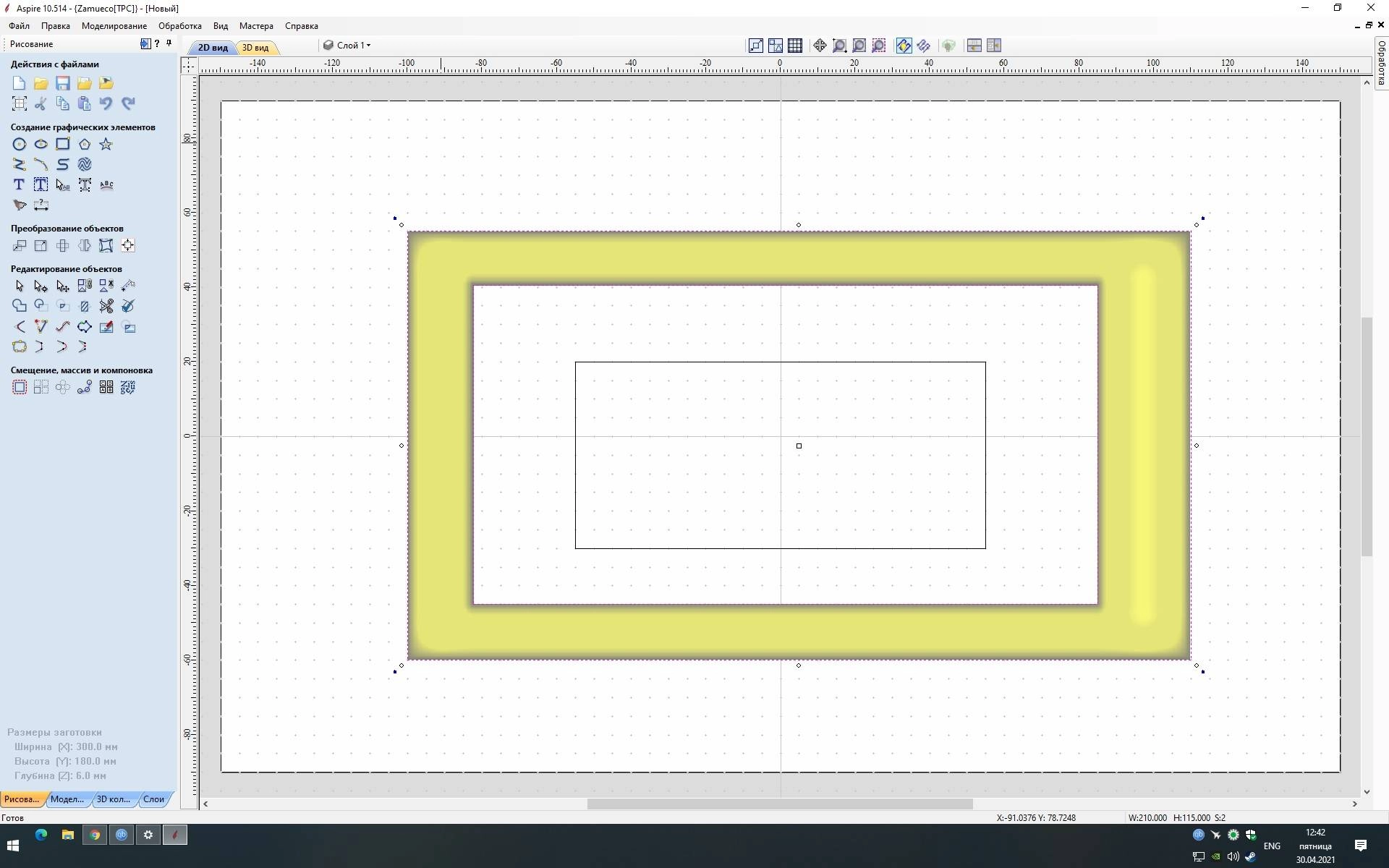Select the Draw Rectangle tool

click(63, 144)
